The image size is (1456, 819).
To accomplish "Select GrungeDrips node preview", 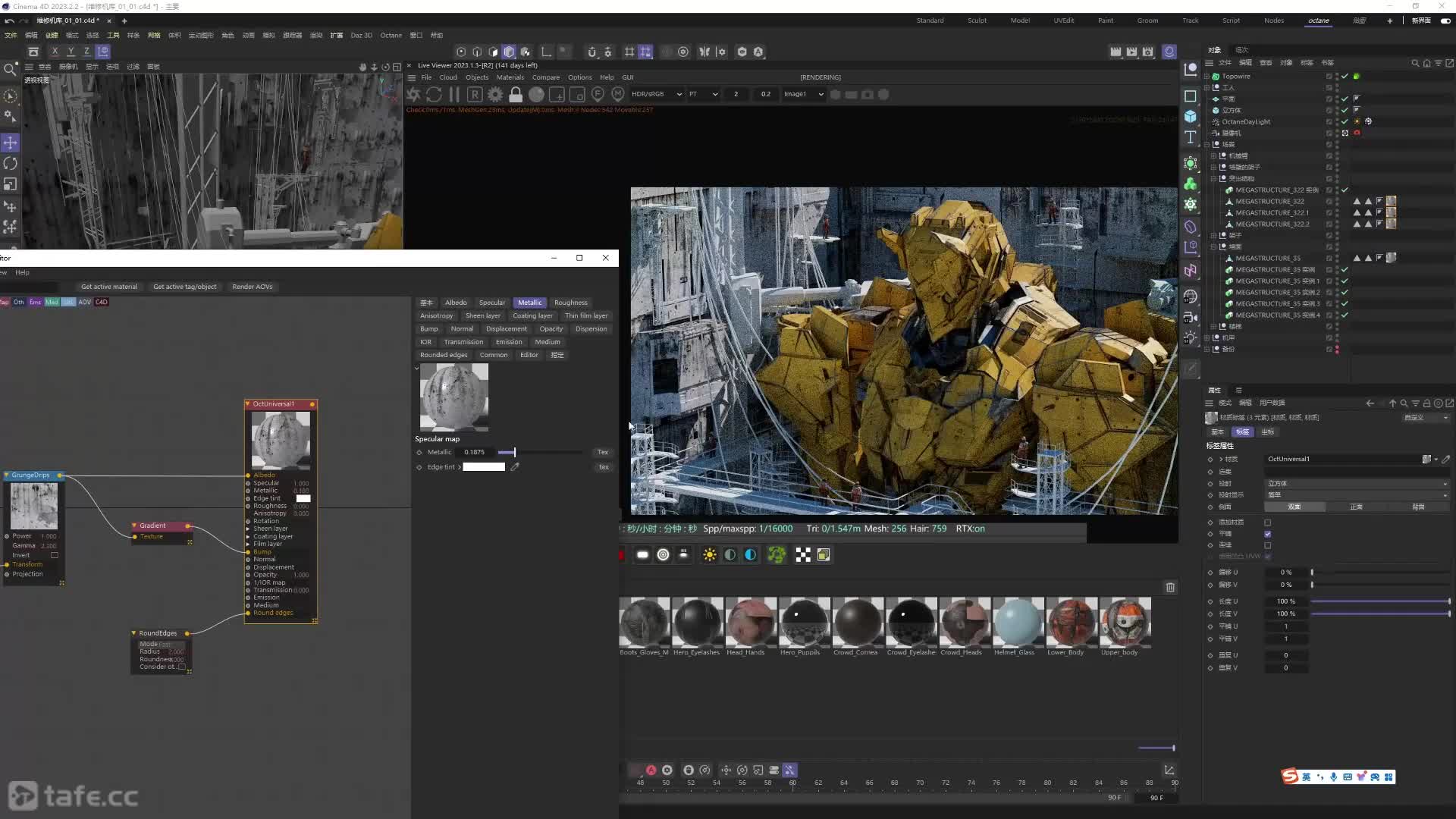I will (34, 506).
